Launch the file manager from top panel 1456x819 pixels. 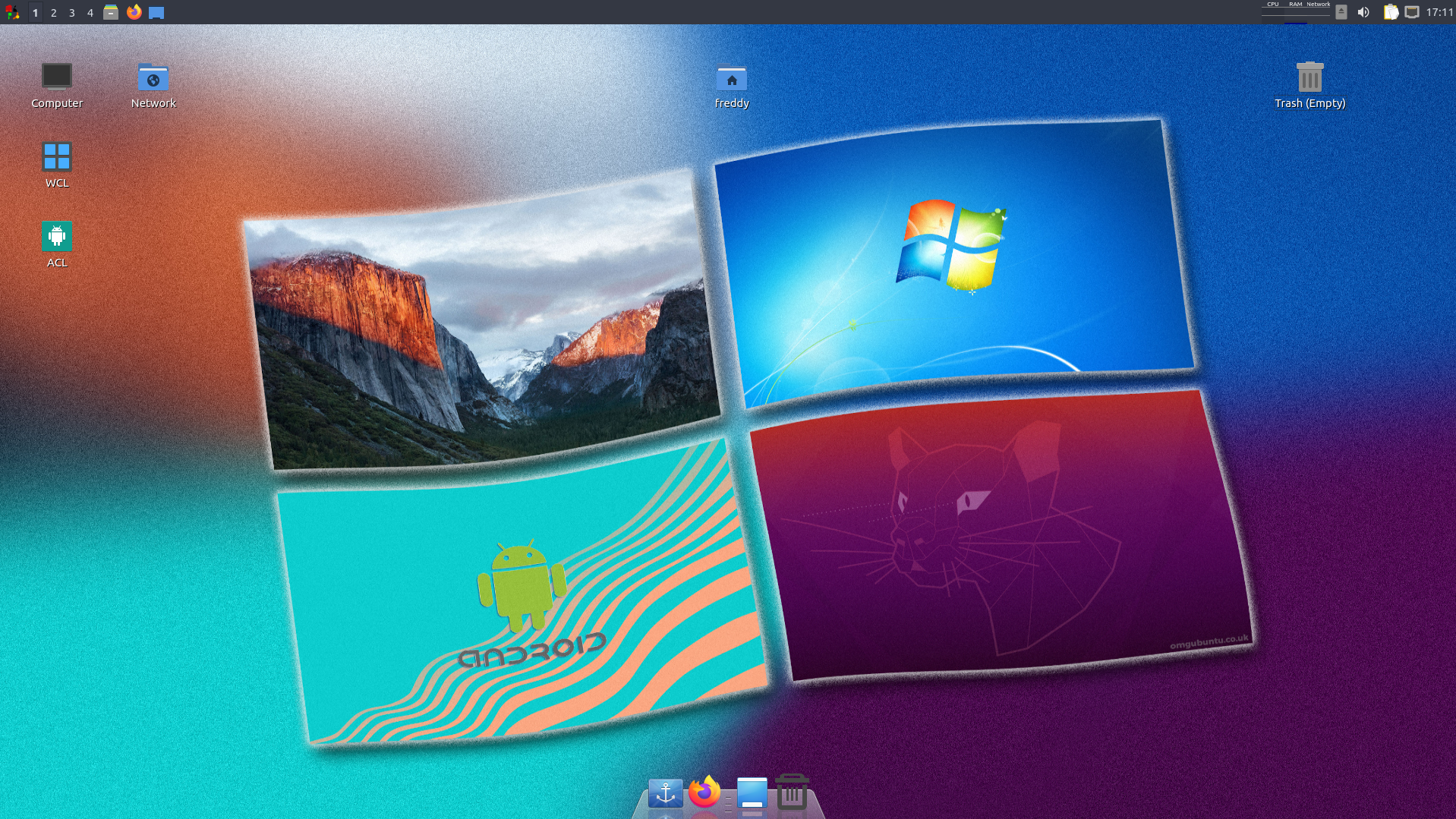pos(111,12)
